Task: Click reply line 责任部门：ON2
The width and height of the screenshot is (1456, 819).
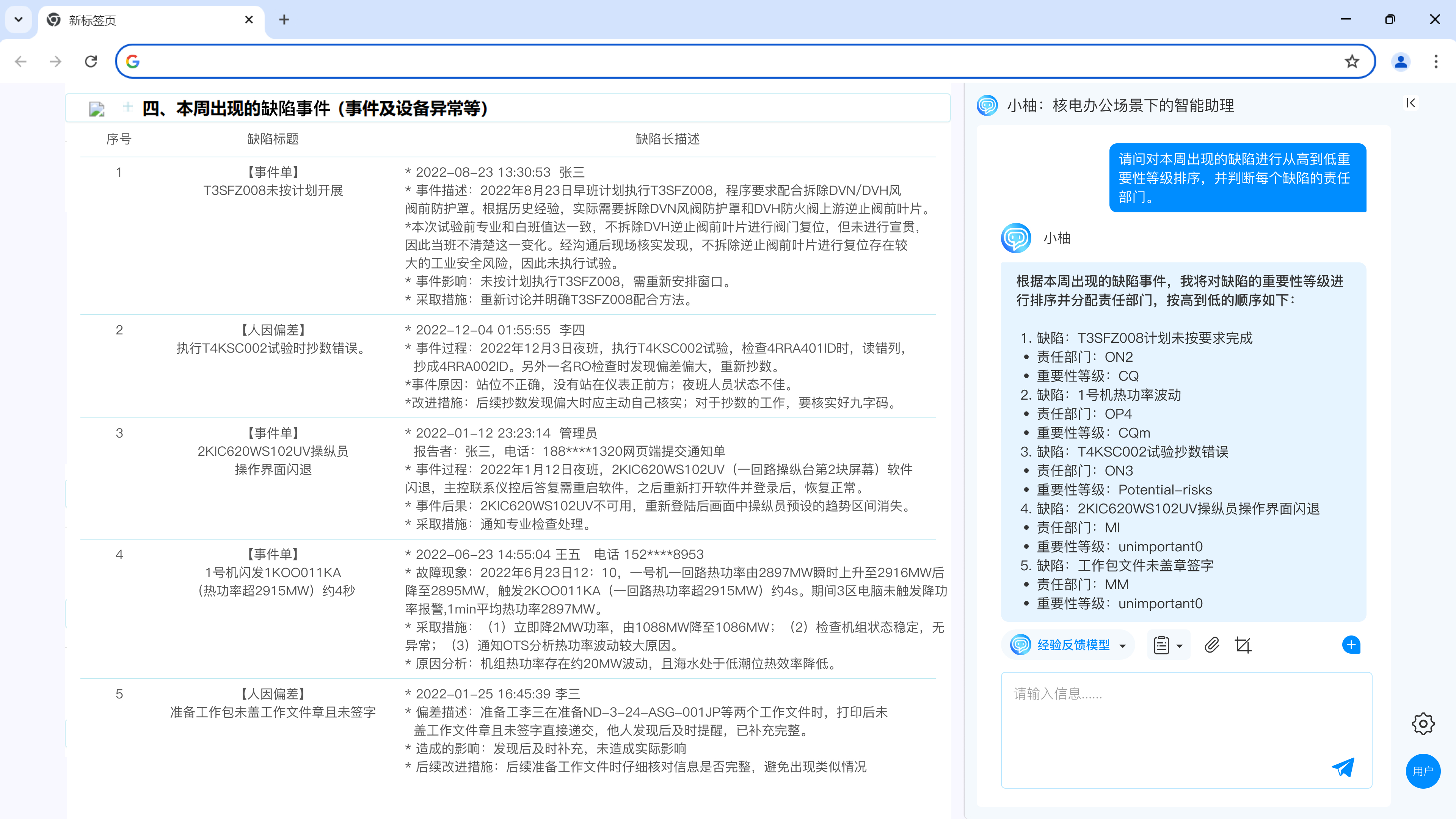Action: [1084, 357]
